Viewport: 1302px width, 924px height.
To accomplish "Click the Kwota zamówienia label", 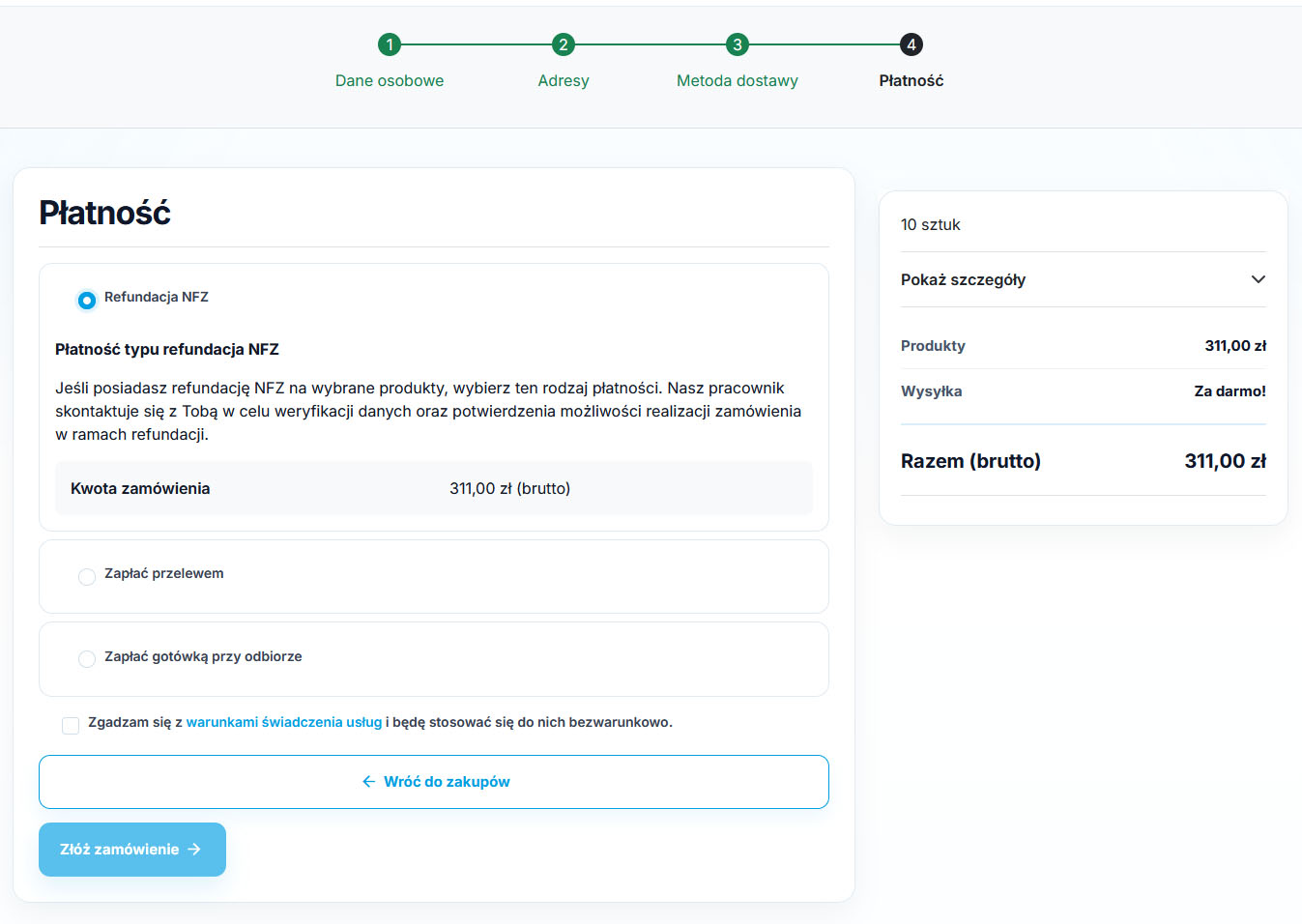I will pyautogui.click(x=140, y=489).
